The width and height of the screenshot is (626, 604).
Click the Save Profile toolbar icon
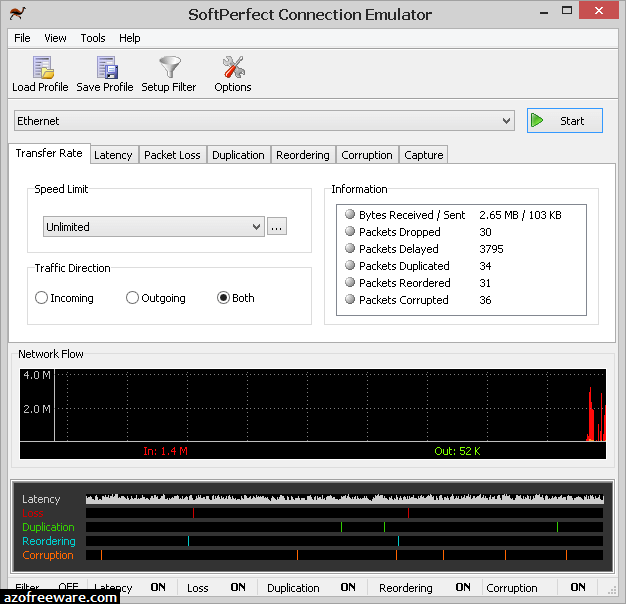pos(107,67)
